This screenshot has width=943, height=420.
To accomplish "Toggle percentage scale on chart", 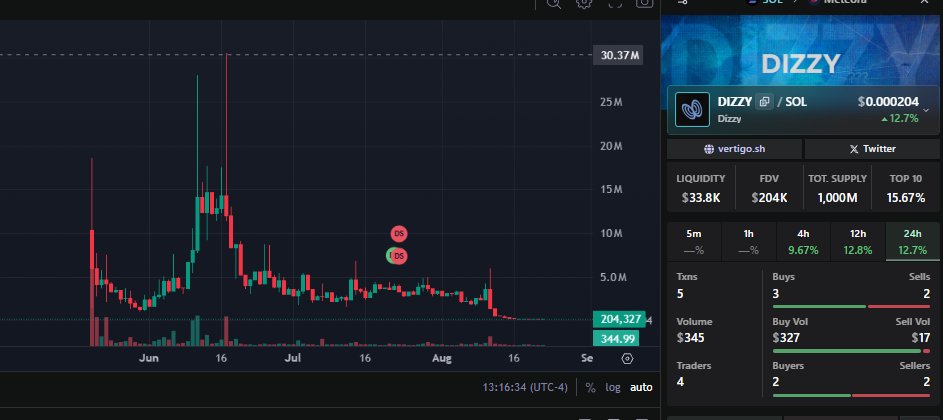I will [x=591, y=388].
